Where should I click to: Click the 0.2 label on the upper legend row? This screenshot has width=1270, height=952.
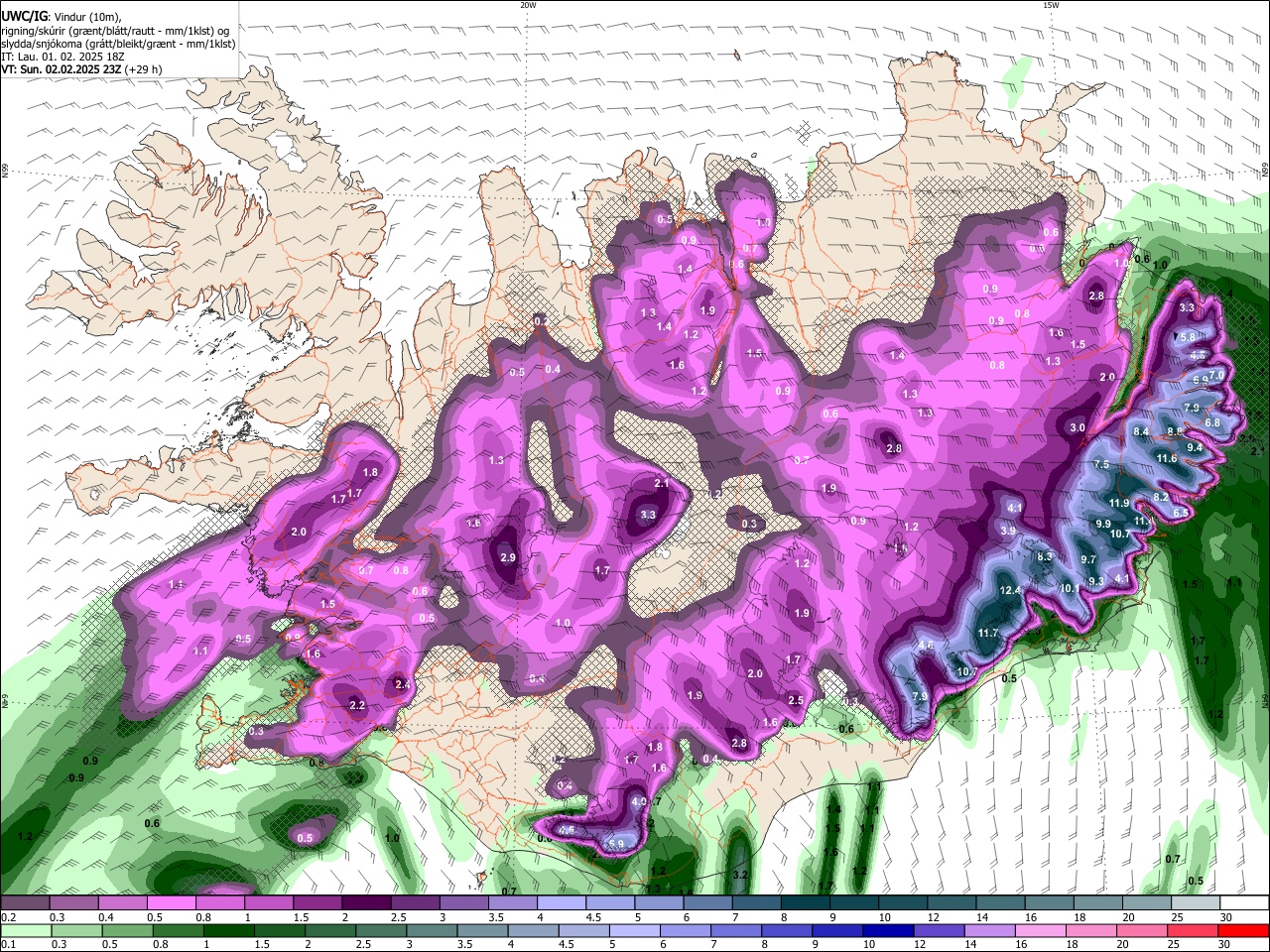click(x=8, y=917)
